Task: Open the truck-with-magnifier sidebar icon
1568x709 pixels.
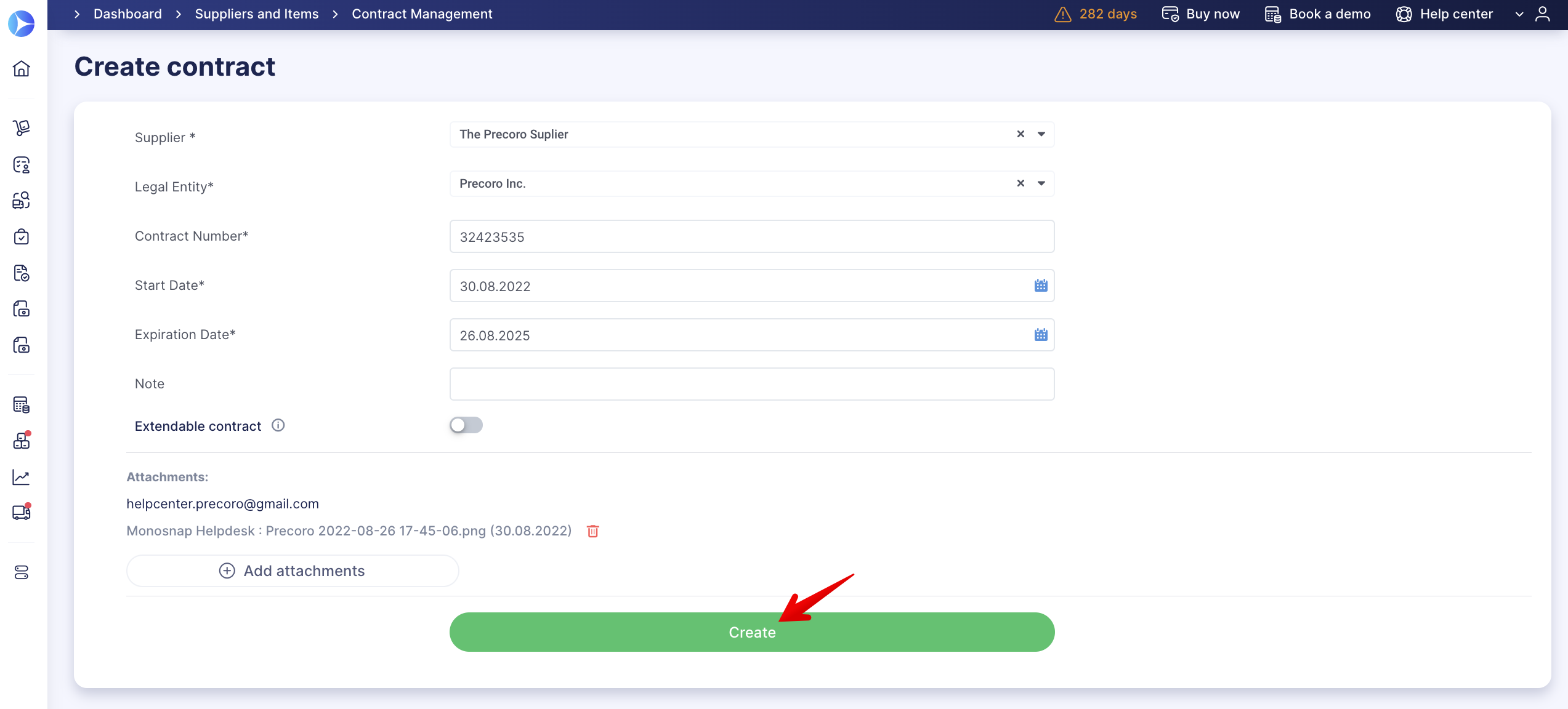Action: [22, 200]
